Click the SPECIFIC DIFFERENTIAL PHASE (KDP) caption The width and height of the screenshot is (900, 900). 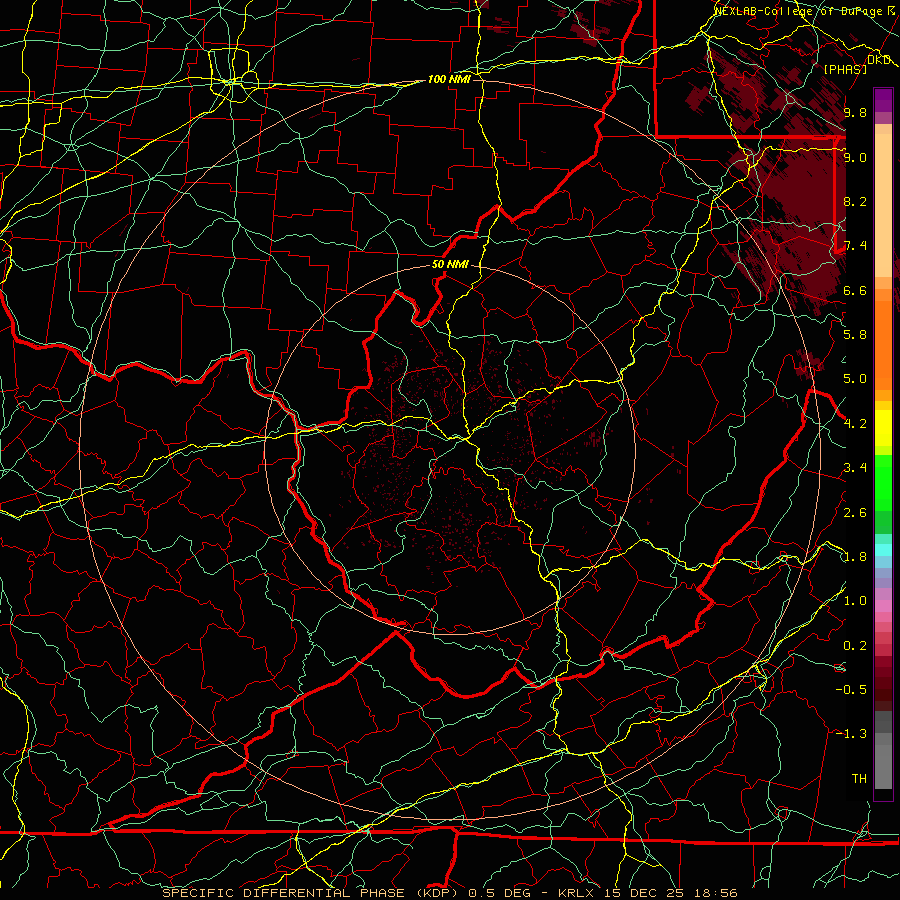click(312, 893)
